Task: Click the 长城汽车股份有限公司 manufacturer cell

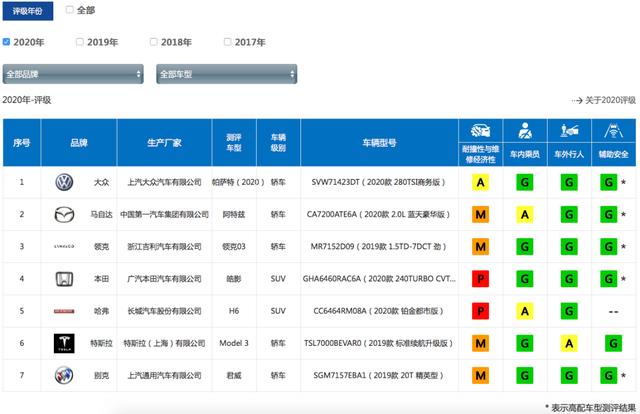Action: (x=164, y=311)
